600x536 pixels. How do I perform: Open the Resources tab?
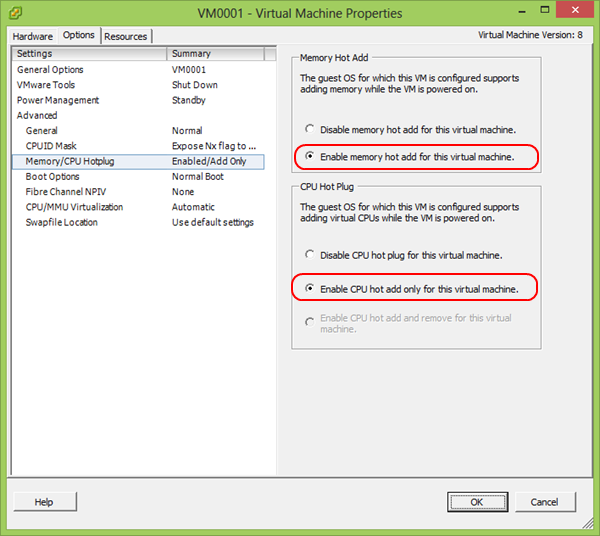pos(126,36)
